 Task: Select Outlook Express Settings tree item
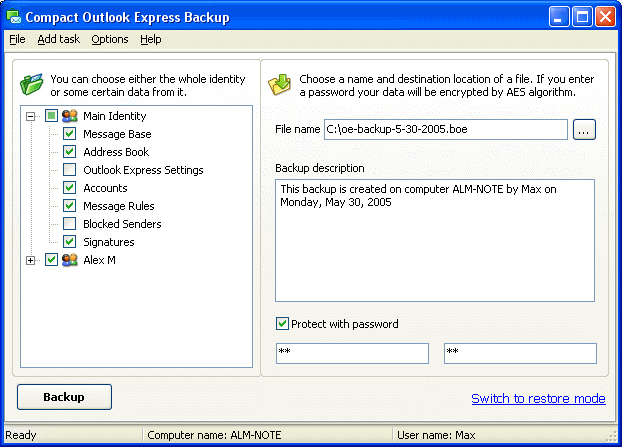(143, 170)
